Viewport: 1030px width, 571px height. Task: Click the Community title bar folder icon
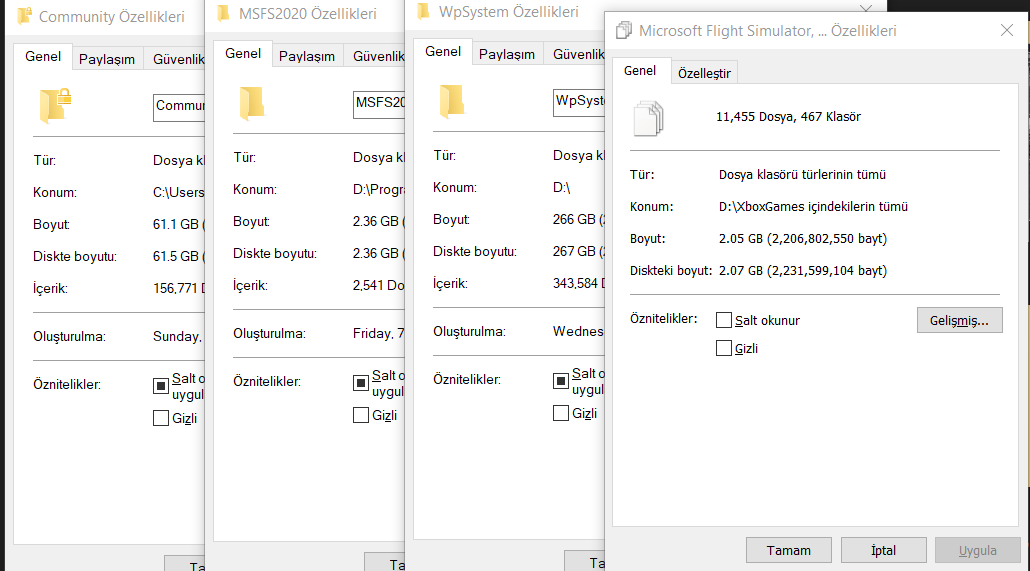[x=24, y=16]
